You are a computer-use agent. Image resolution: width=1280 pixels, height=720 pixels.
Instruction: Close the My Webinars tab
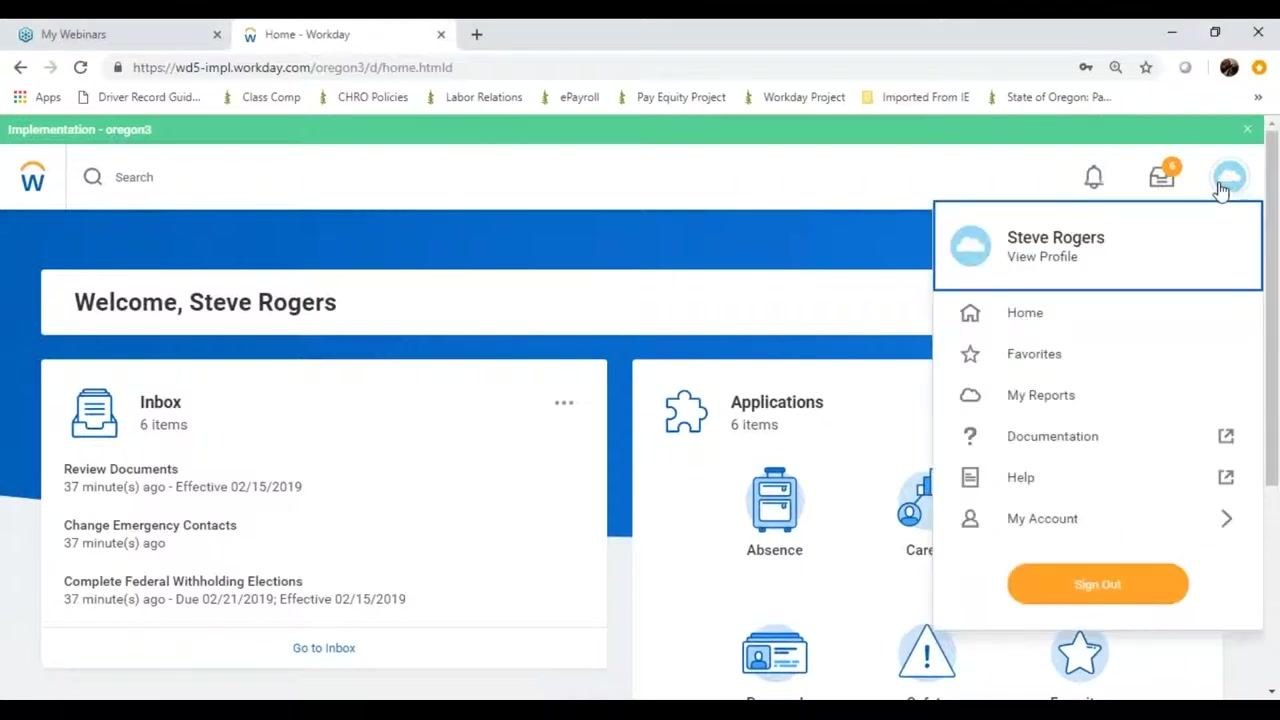click(x=217, y=34)
